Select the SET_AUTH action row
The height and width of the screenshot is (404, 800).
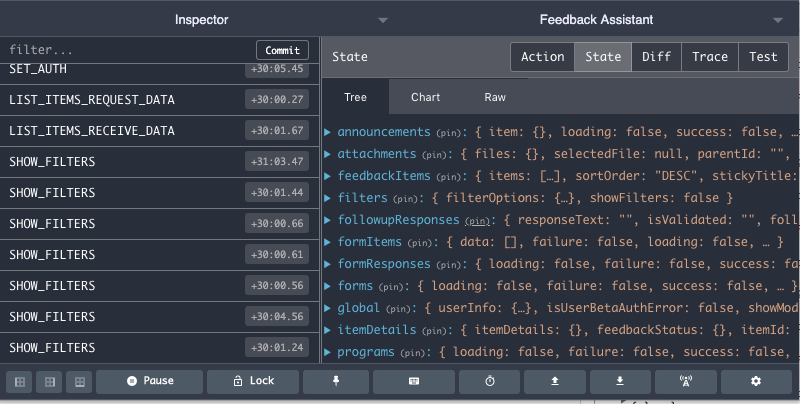point(159,72)
